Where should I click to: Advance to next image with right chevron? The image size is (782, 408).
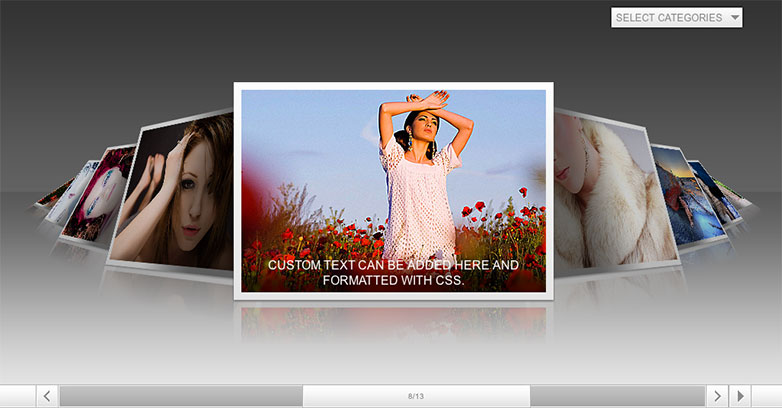717,396
